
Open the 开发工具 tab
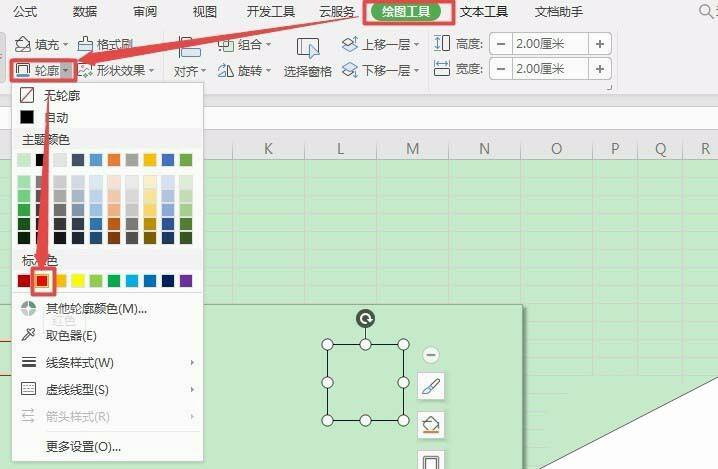(271, 11)
